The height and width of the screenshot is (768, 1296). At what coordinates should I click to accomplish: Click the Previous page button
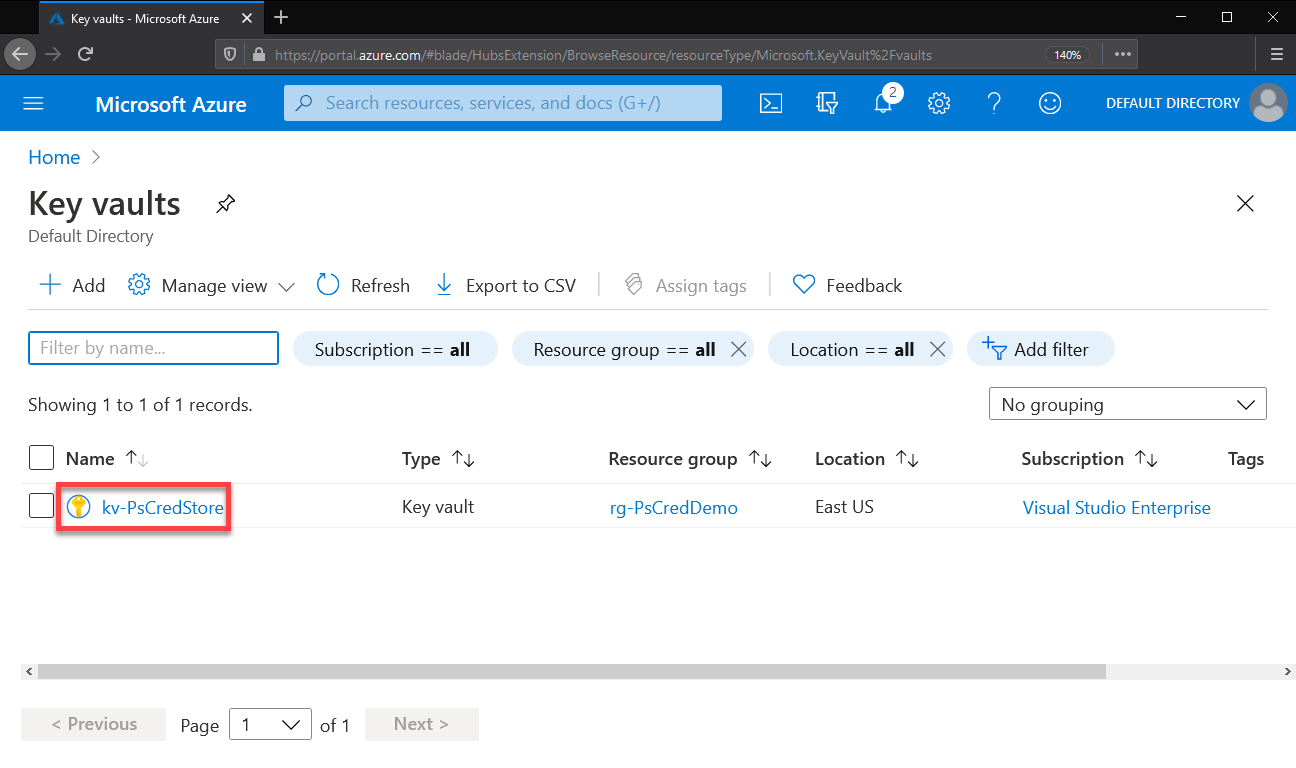(94, 724)
